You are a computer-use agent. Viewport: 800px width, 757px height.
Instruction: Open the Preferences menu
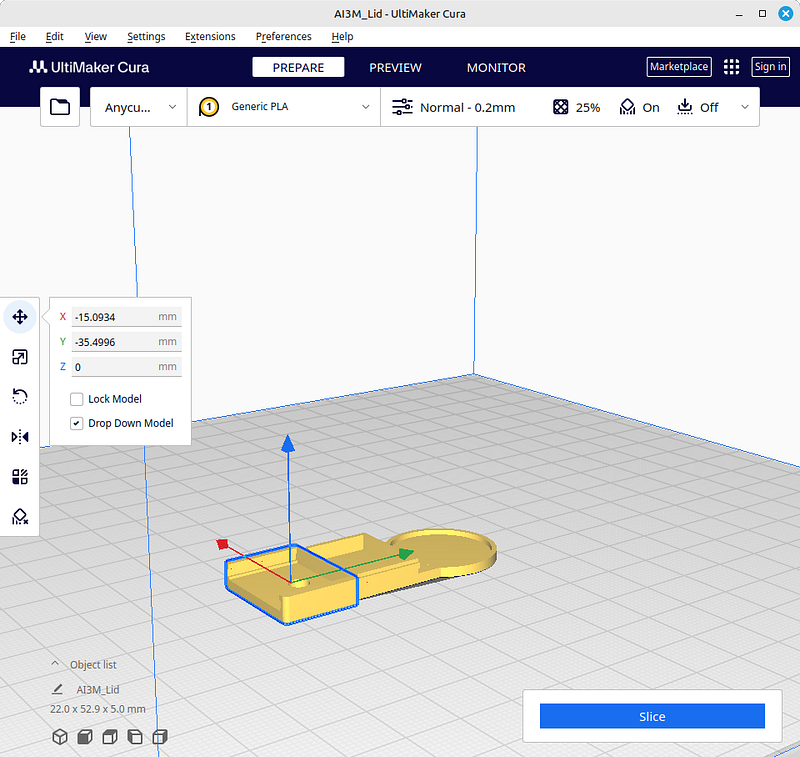point(283,37)
